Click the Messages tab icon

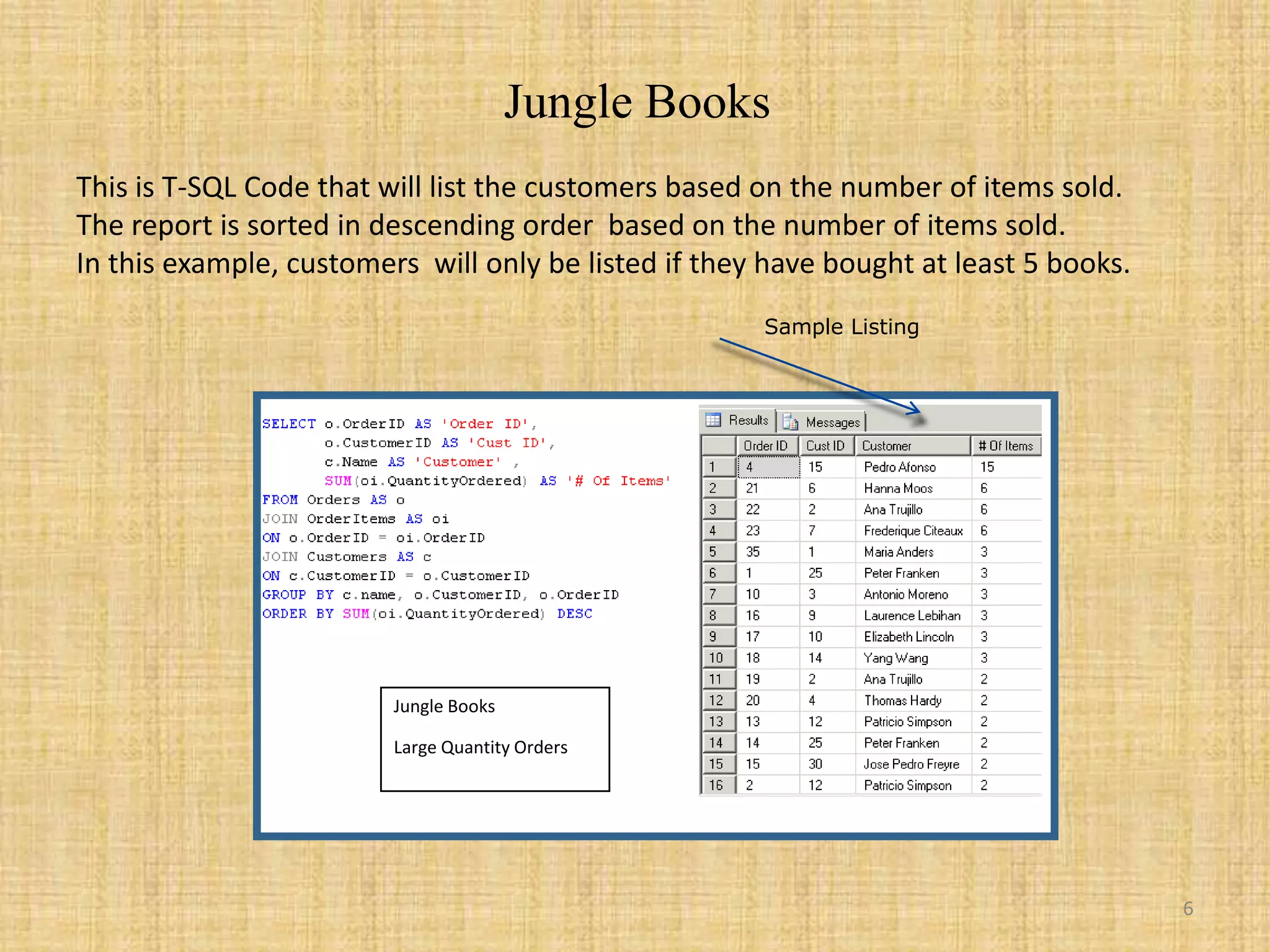791,422
